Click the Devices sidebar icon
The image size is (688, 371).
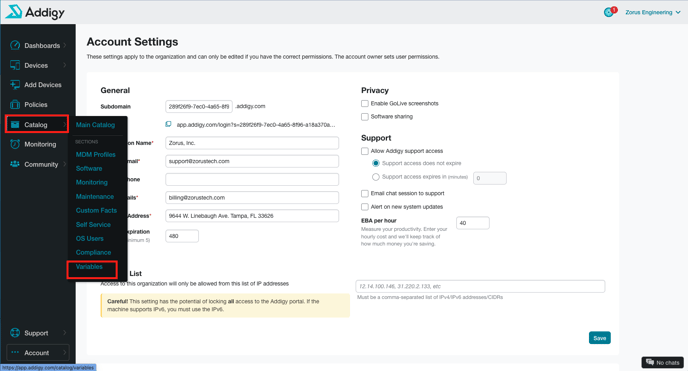click(x=15, y=65)
